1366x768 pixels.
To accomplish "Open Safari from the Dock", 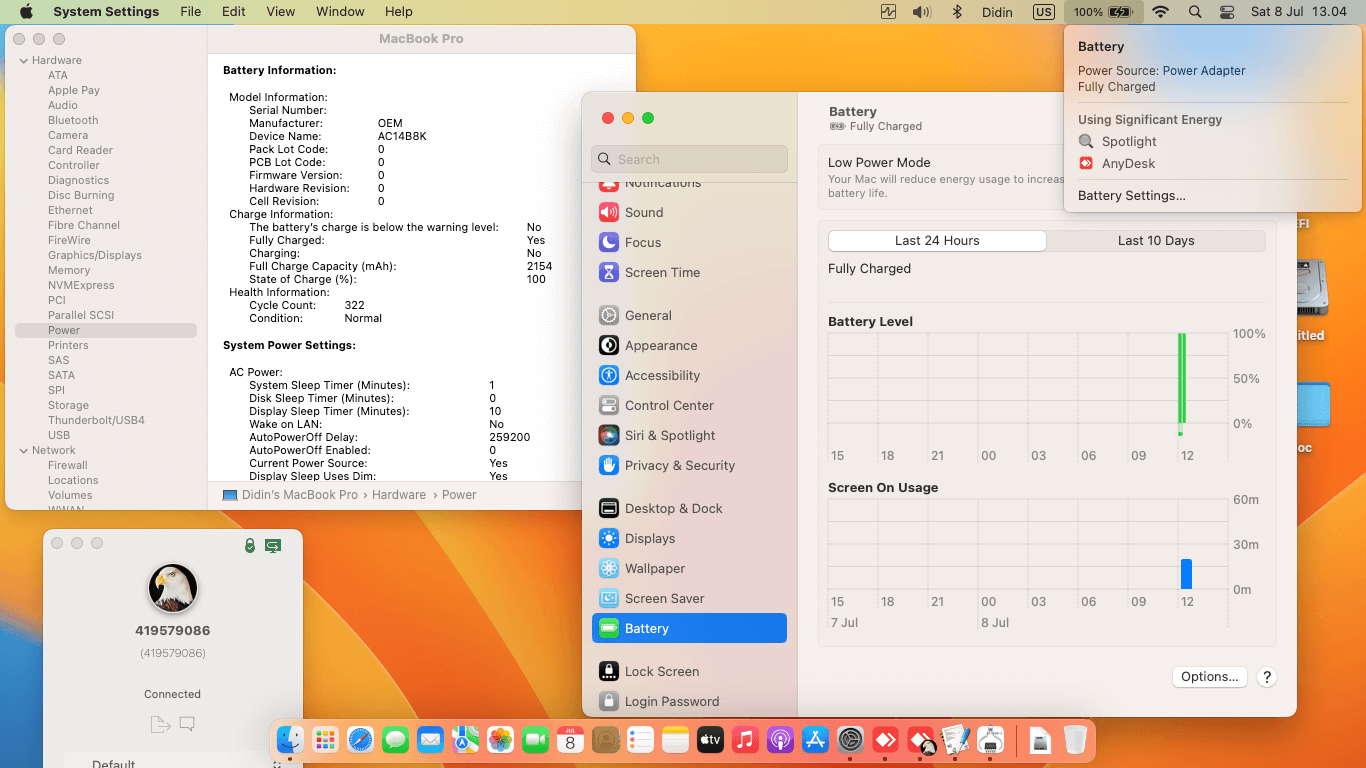I will coord(360,740).
